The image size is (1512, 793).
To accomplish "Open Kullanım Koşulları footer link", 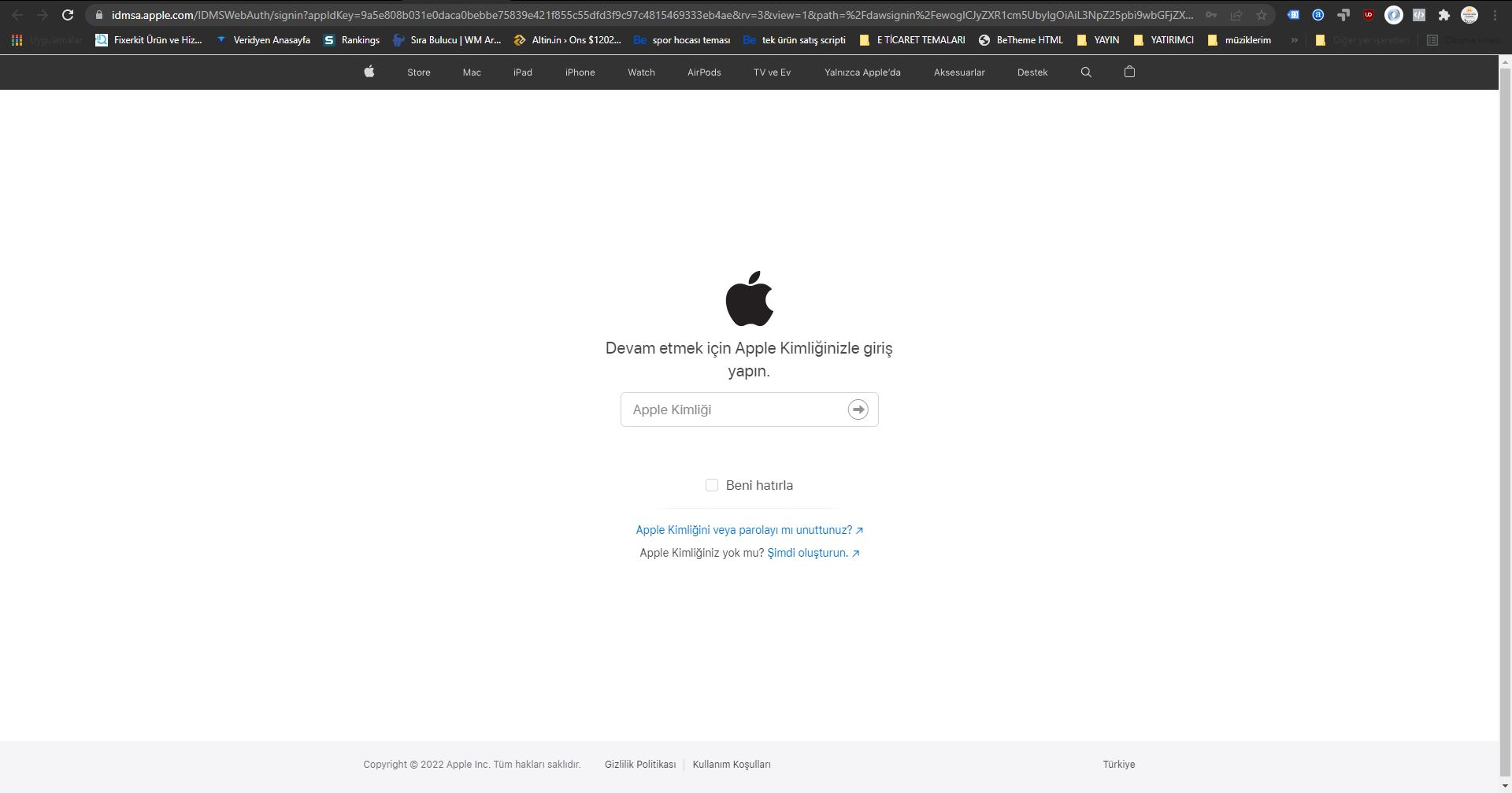I will 732,765.
